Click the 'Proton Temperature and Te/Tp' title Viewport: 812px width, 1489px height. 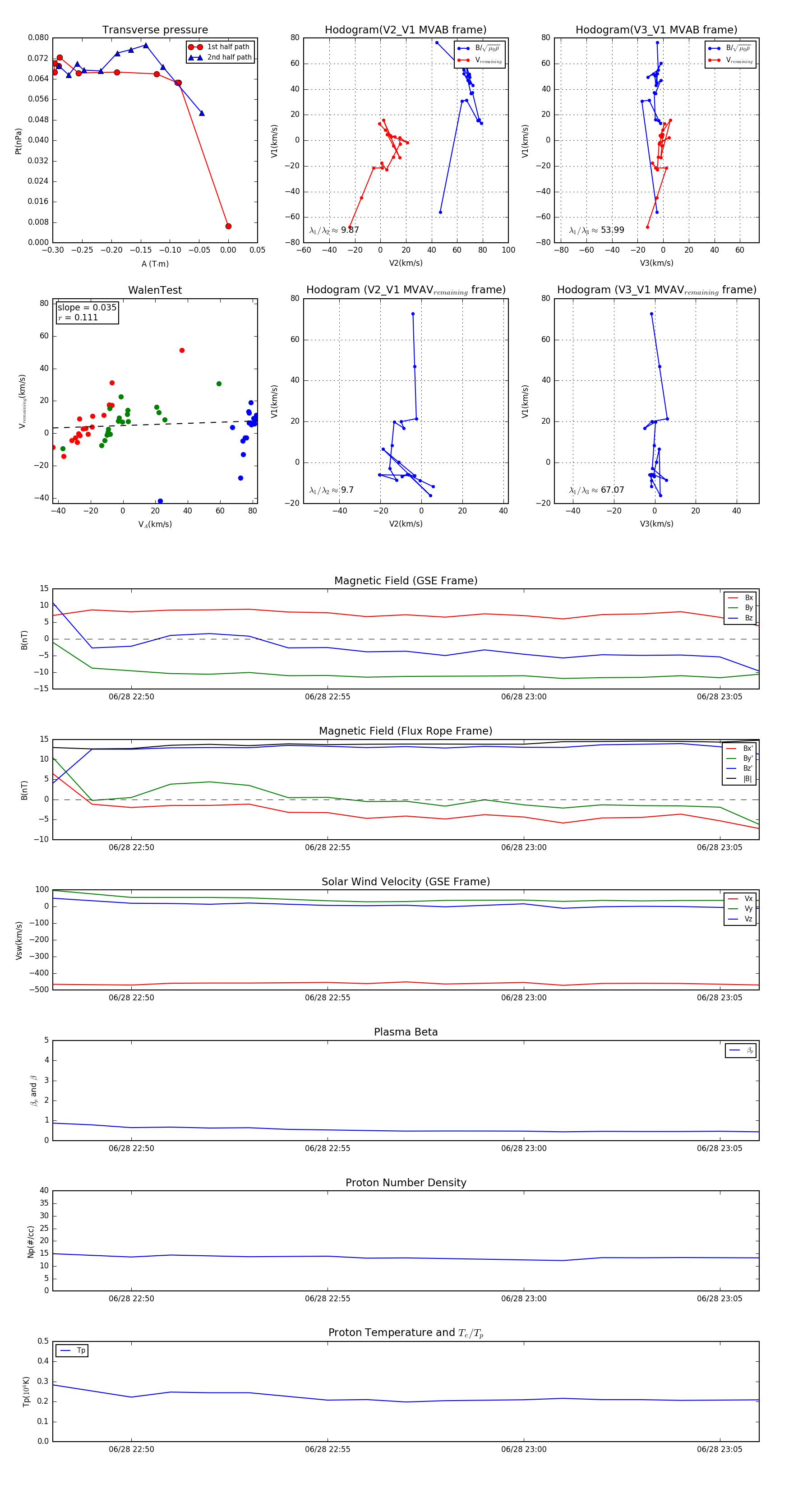[x=406, y=1333]
